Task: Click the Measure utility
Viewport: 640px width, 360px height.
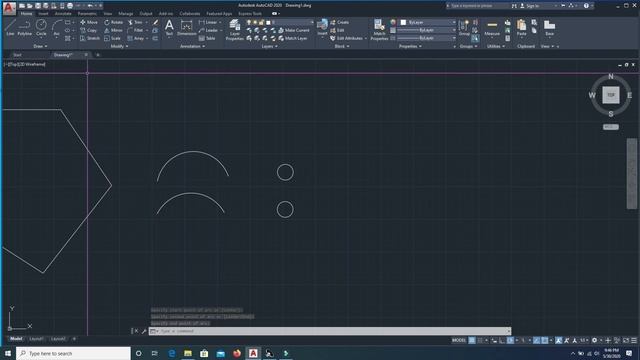Action: (x=492, y=28)
